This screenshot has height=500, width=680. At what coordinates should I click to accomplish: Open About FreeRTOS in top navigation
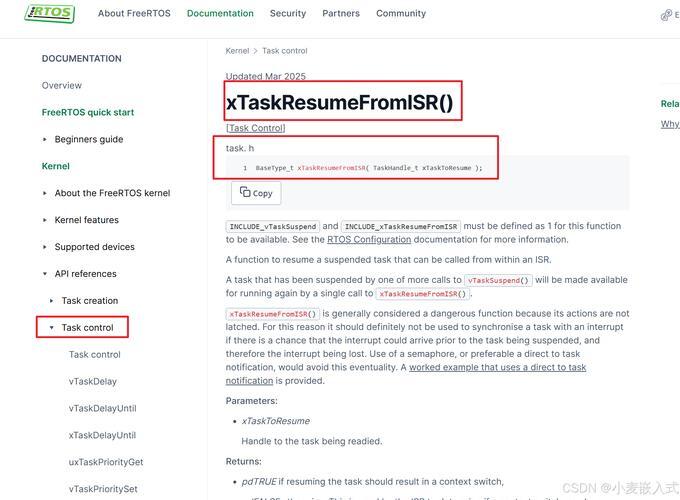coord(134,13)
